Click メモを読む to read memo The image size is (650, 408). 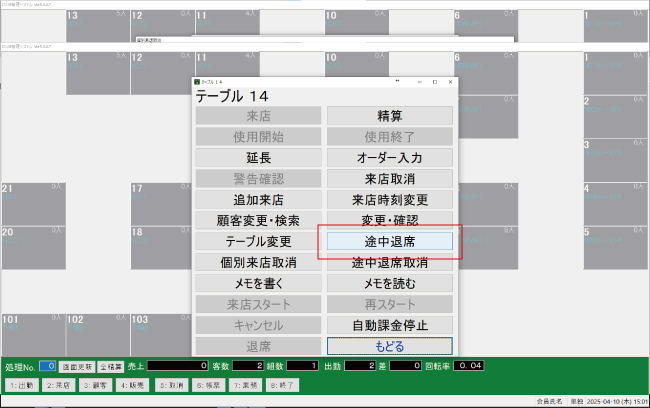[x=390, y=283]
